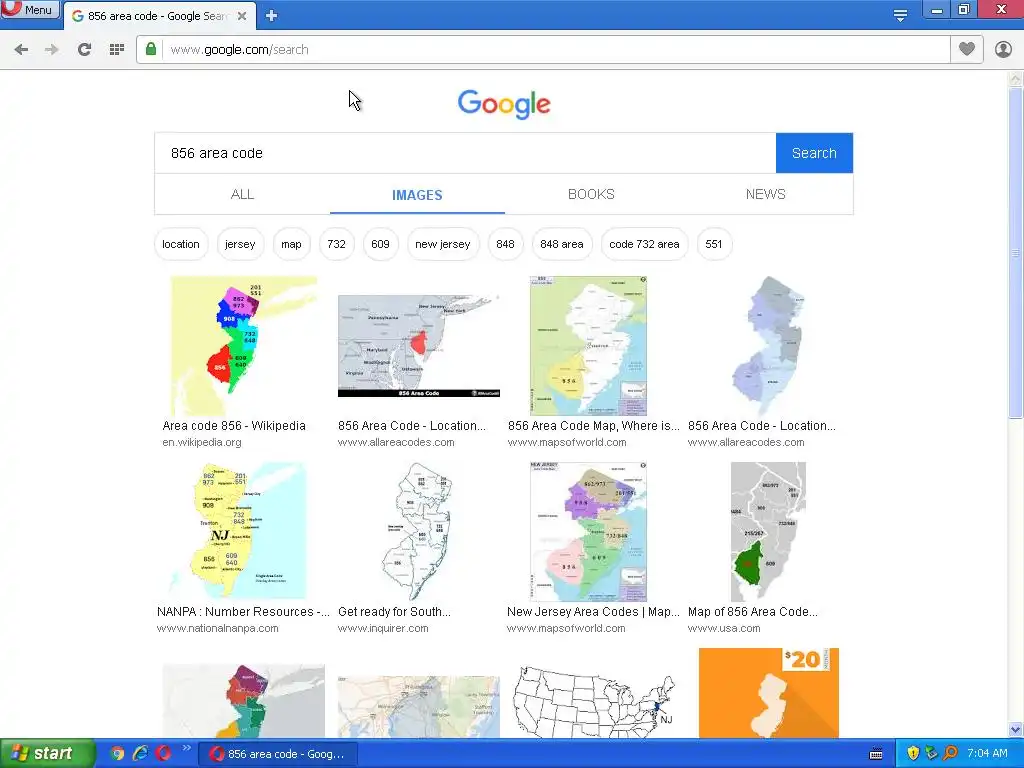1024x768 pixels.
Task: Go forward with the forward arrow
Action: click(52, 50)
